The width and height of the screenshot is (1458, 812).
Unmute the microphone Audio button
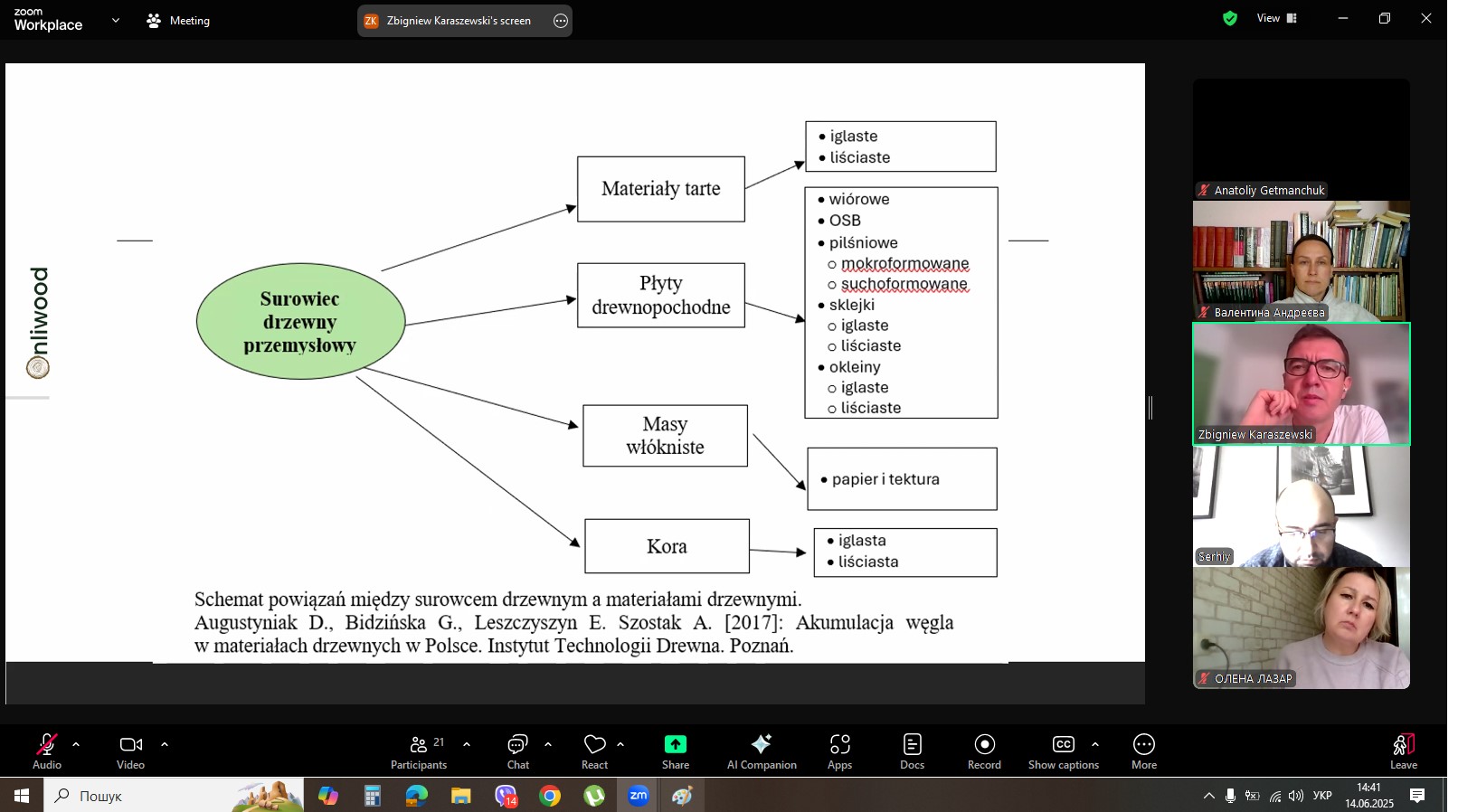click(x=47, y=751)
